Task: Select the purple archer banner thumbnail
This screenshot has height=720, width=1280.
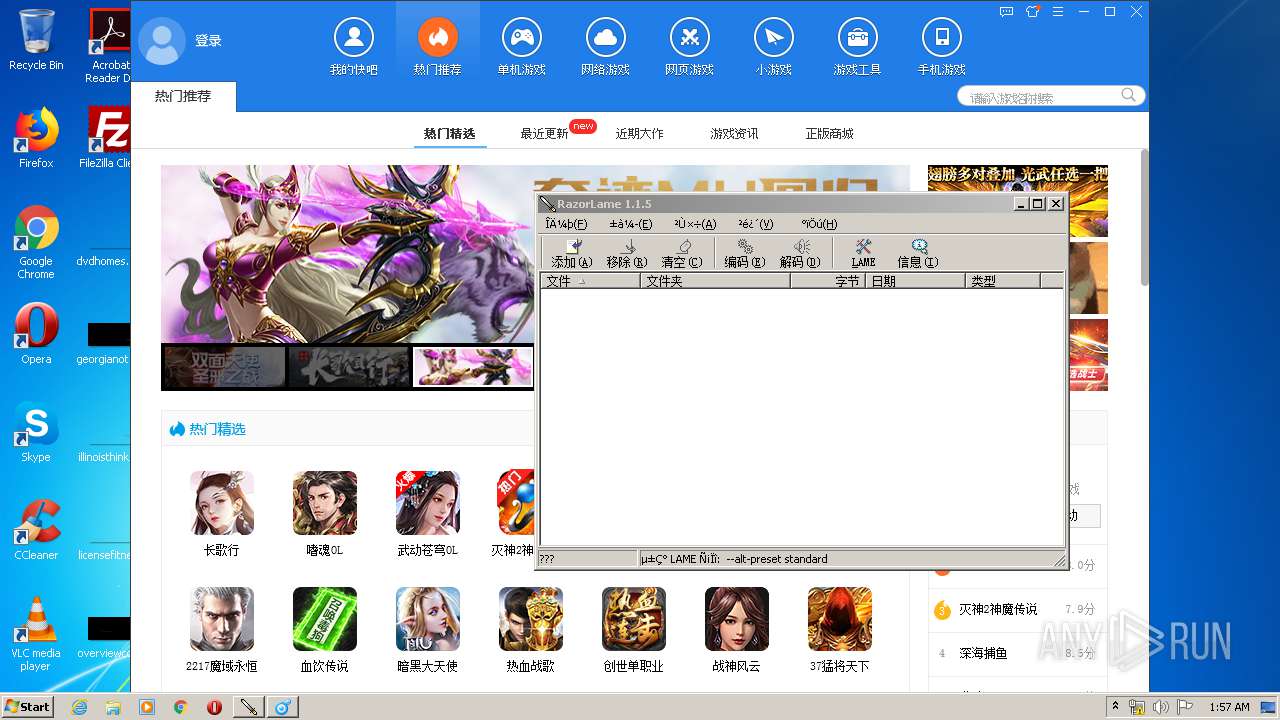Action: point(474,367)
